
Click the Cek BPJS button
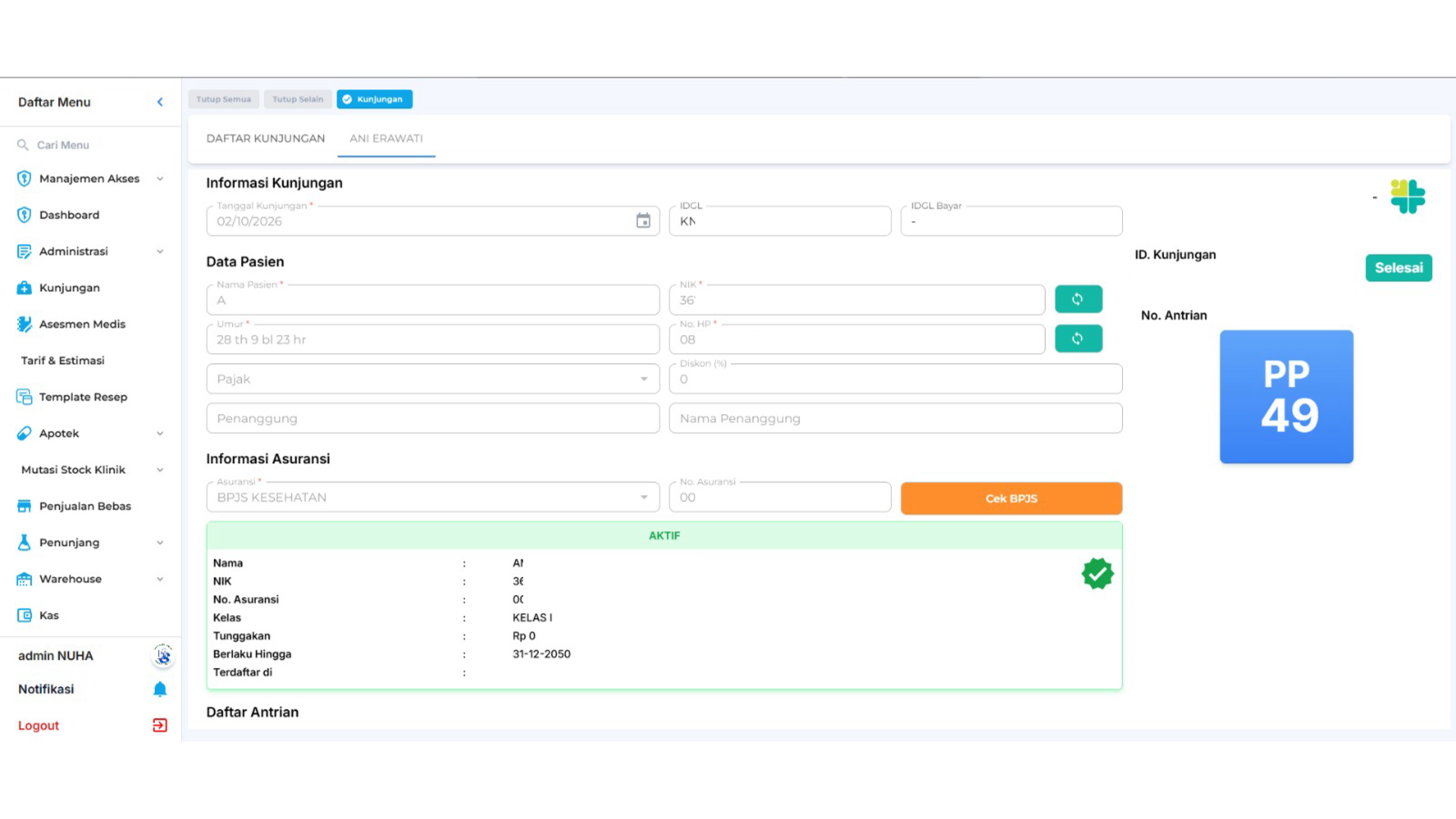tap(1011, 499)
